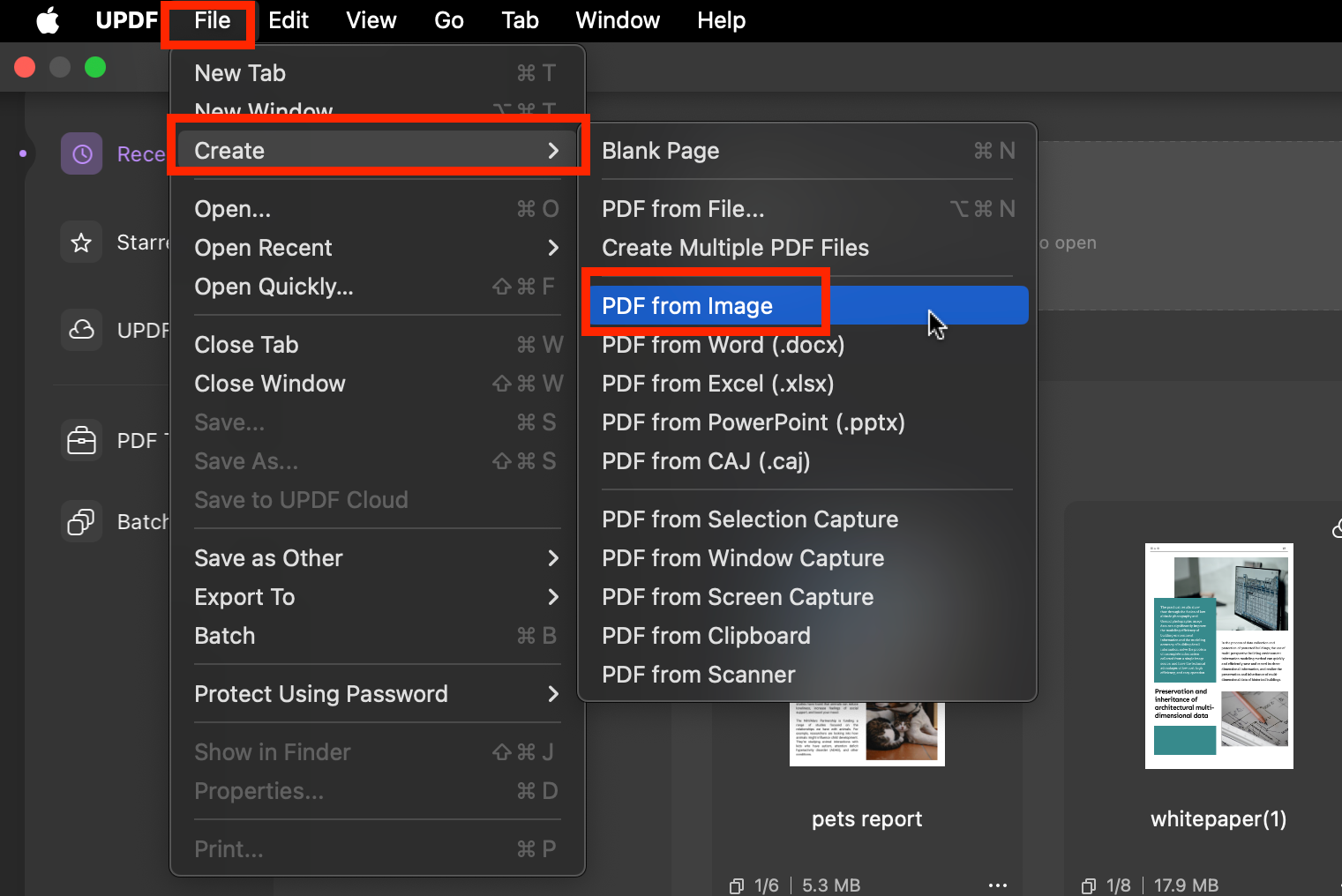Screen dimensions: 1342x896
Task: Open UPDF Cloud via cloud sidebar icon
Action: (x=81, y=330)
